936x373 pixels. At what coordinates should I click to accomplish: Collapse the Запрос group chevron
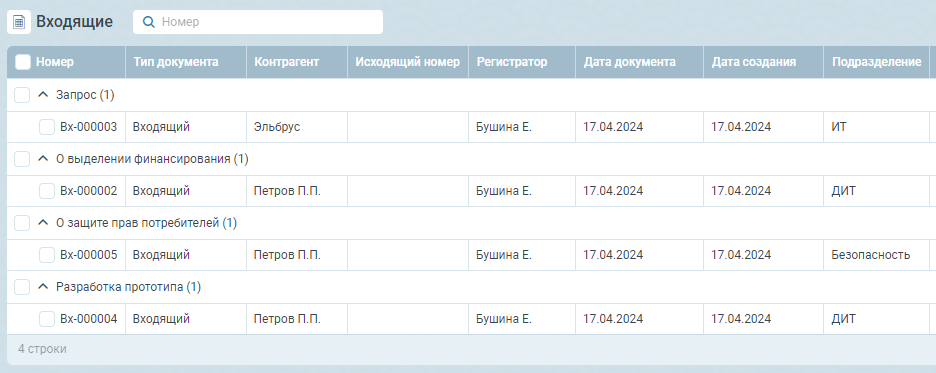(x=42, y=95)
